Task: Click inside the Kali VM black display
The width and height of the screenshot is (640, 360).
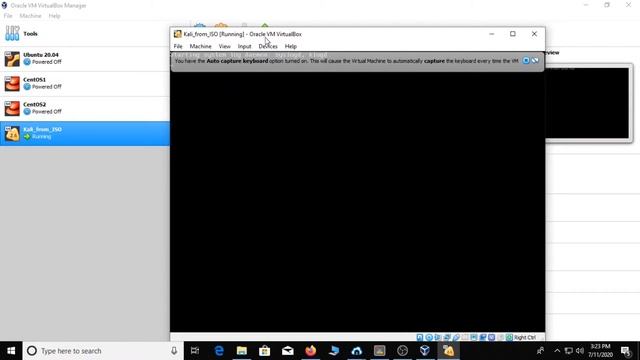Action: [358, 202]
